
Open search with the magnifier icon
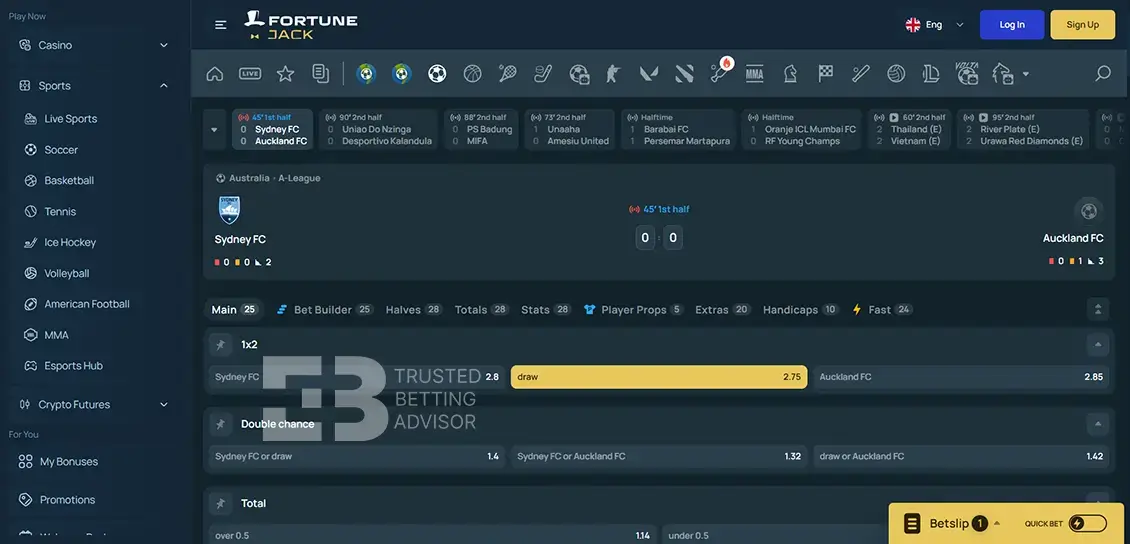point(1103,73)
